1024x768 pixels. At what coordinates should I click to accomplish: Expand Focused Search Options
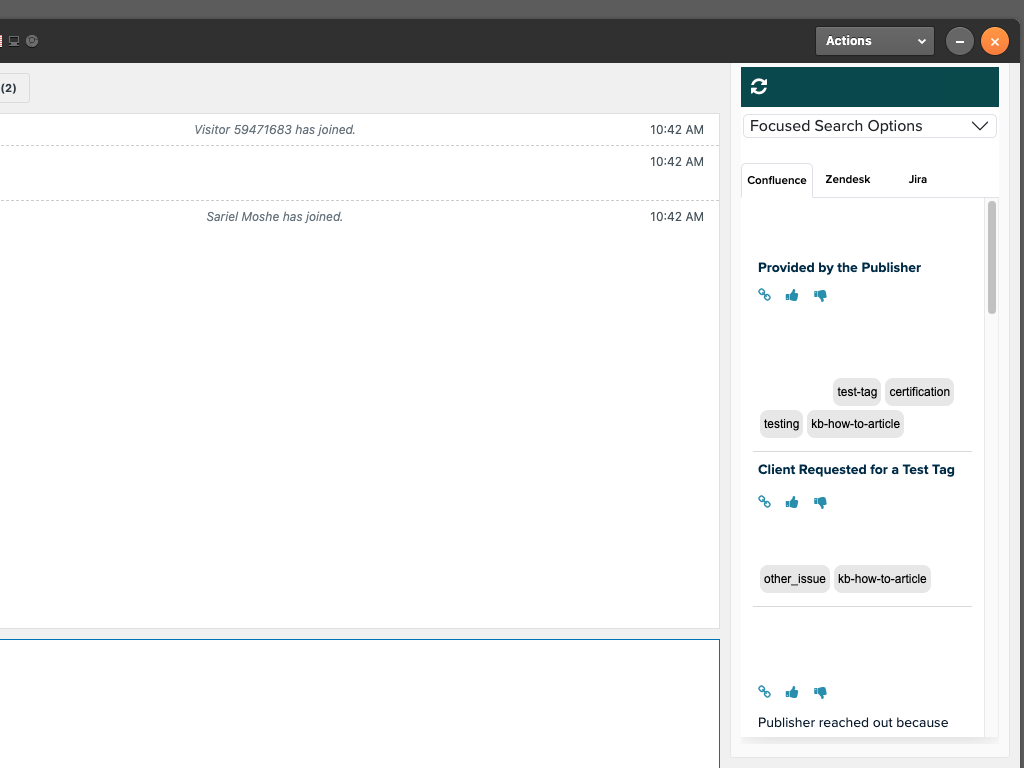tap(869, 126)
